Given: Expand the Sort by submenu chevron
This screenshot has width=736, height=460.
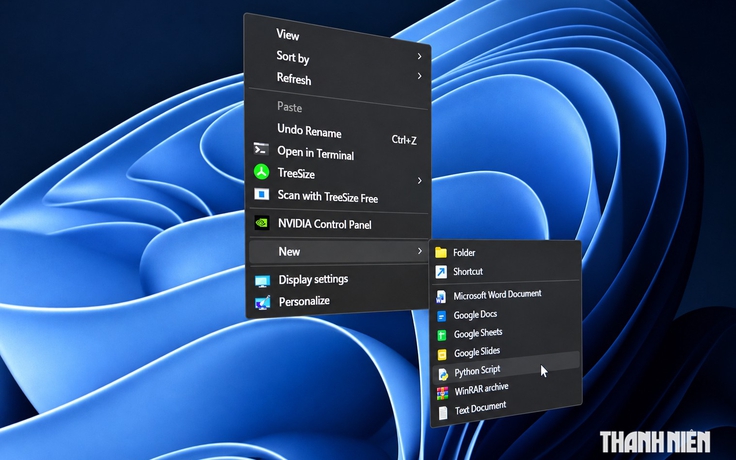Looking at the screenshot, I should pyautogui.click(x=419, y=76).
